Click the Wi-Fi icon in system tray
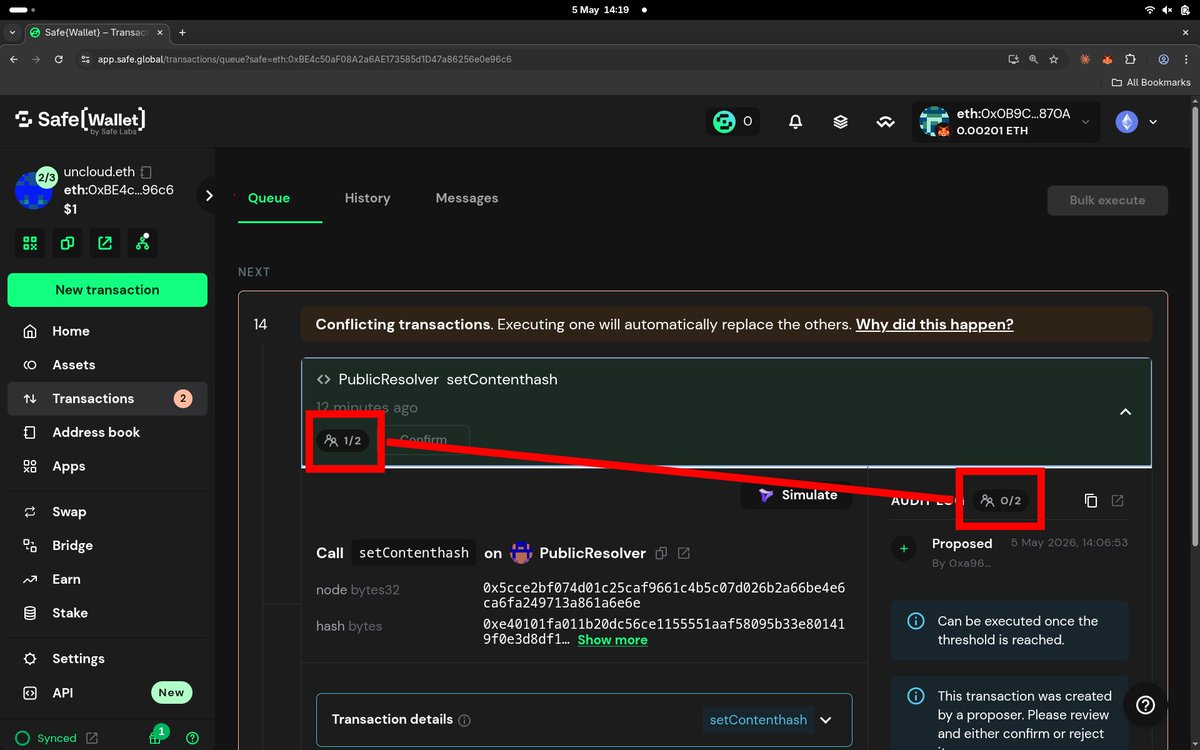 click(1150, 9)
